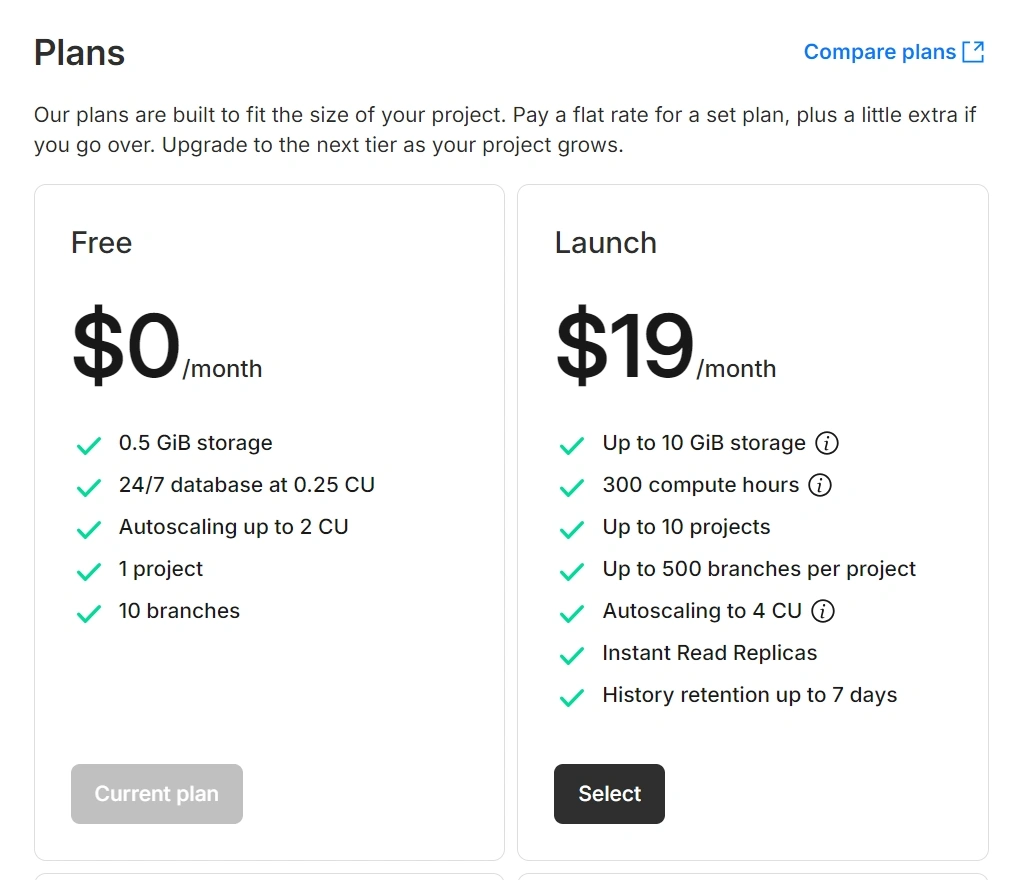
Task: Click the disabled Current plan button
Action: pos(157,794)
